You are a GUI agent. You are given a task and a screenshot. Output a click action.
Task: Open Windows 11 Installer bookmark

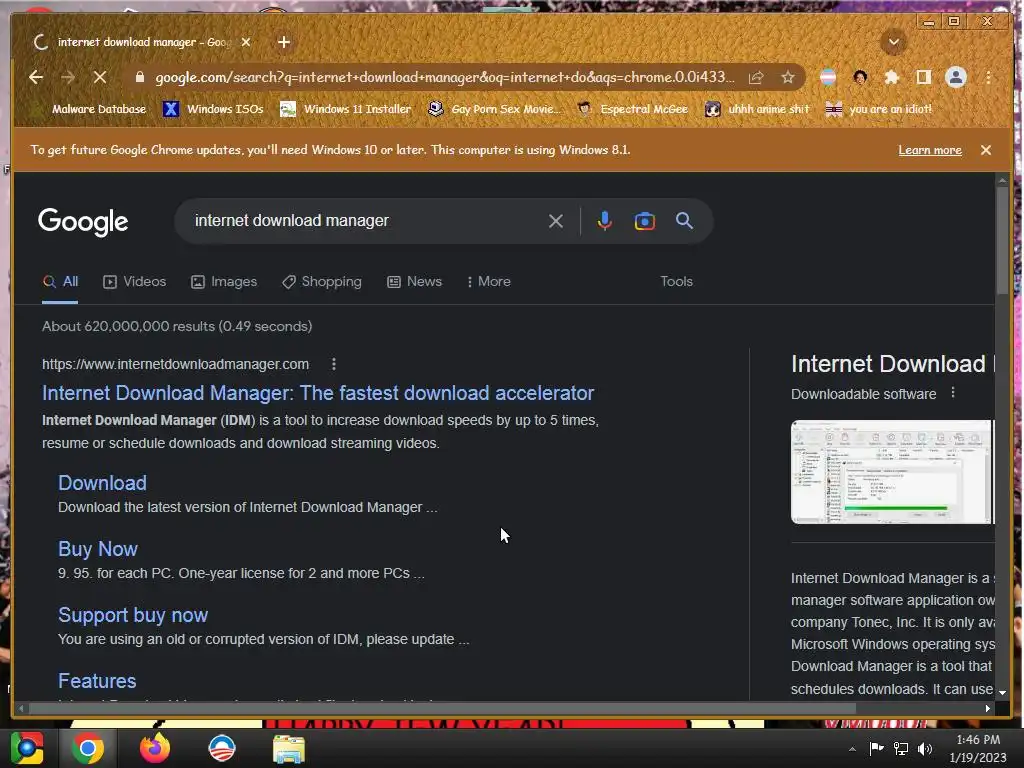tap(345, 109)
